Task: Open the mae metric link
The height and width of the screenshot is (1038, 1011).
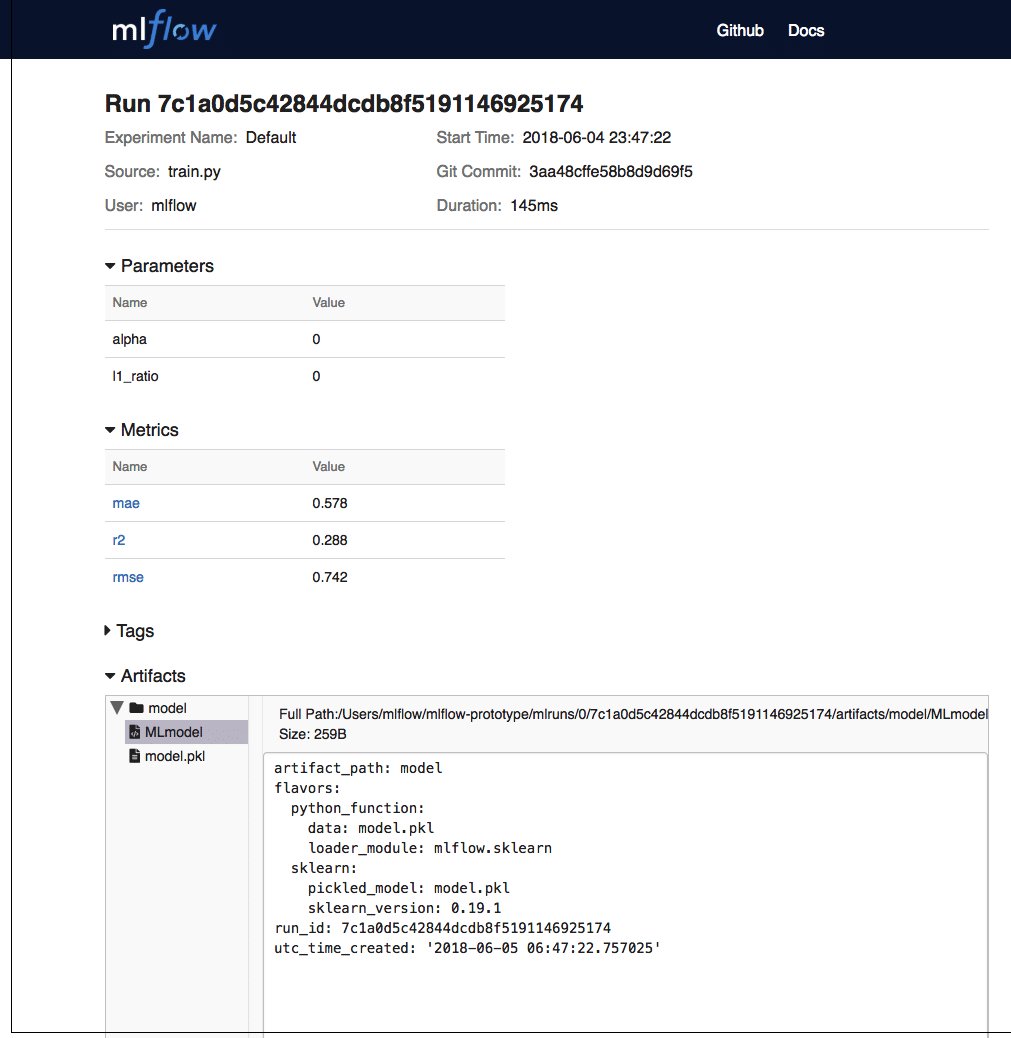Action: click(126, 503)
